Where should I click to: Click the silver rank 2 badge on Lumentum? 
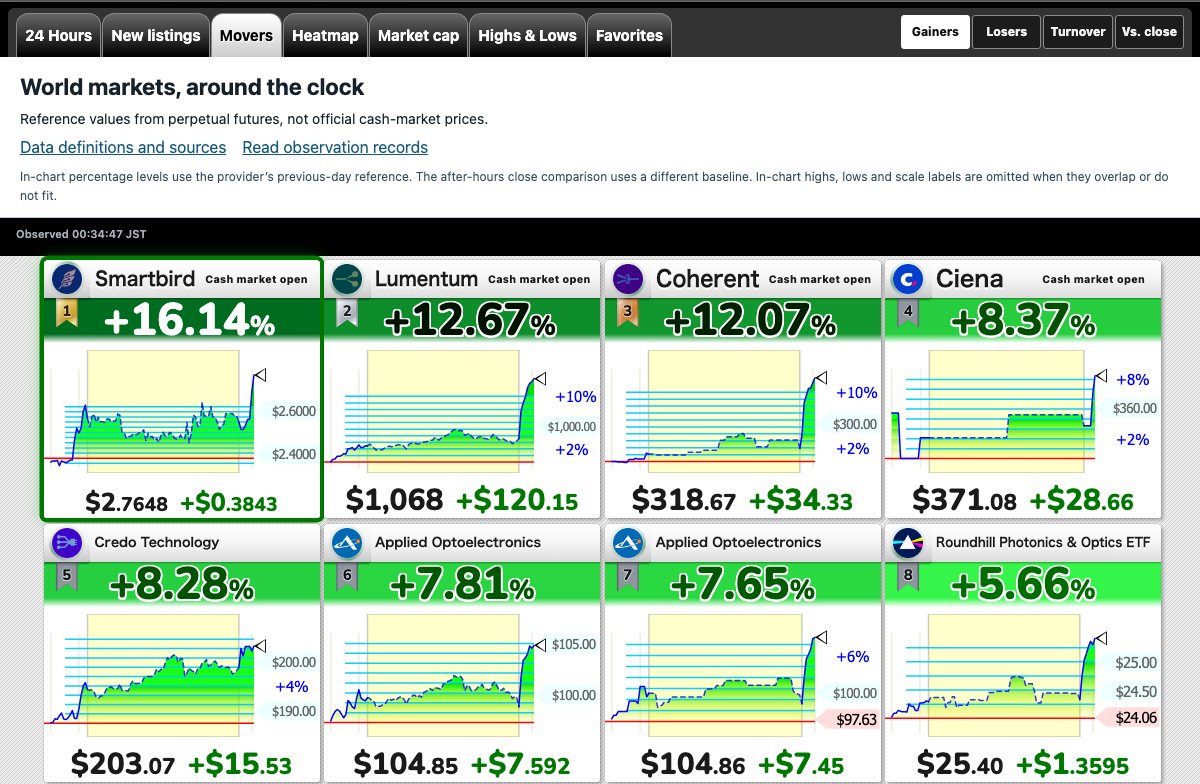347,314
